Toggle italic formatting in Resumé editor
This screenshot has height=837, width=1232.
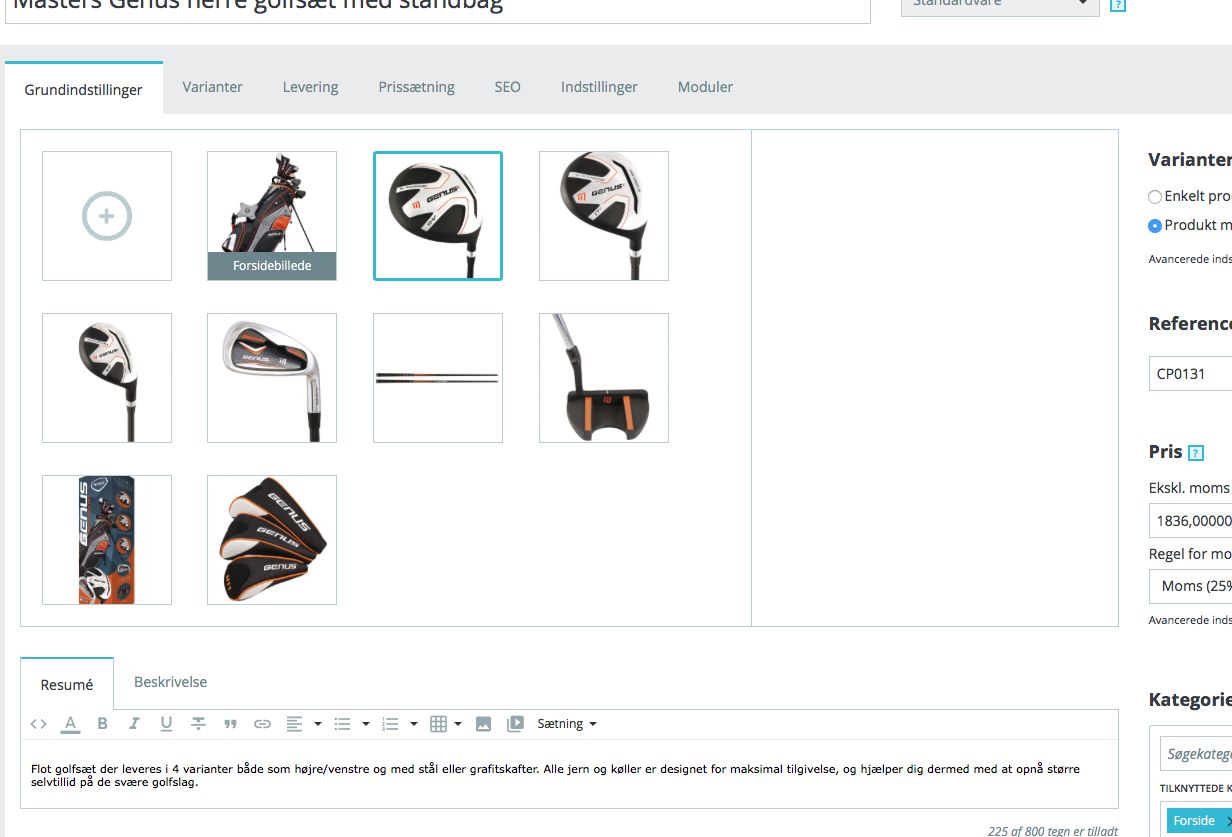(x=134, y=724)
